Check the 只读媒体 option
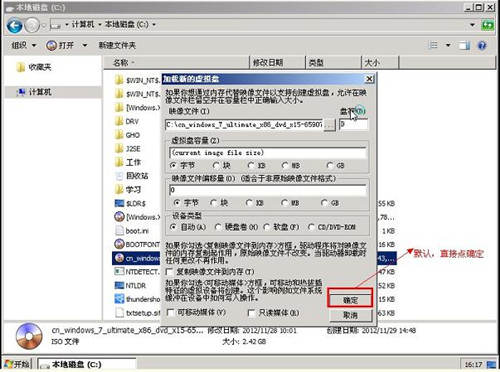 251,313
